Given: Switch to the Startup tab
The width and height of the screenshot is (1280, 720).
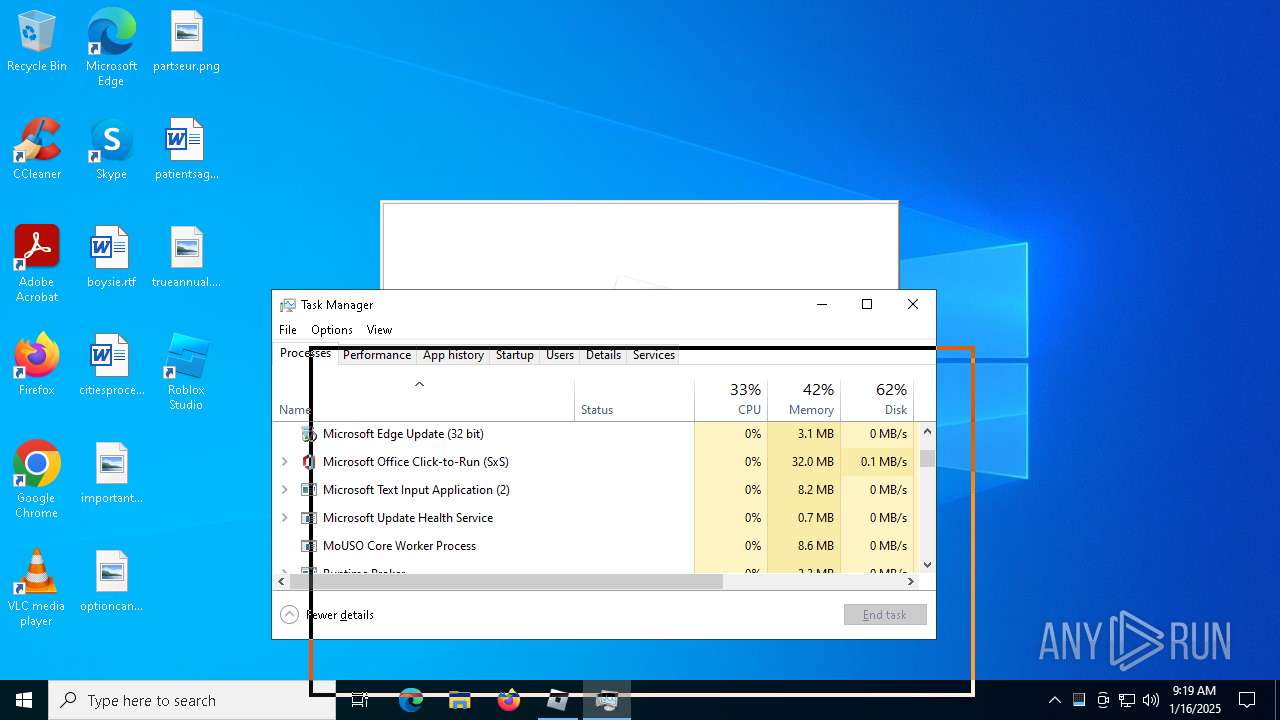Looking at the screenshot, I should click(x=515, y=355).
